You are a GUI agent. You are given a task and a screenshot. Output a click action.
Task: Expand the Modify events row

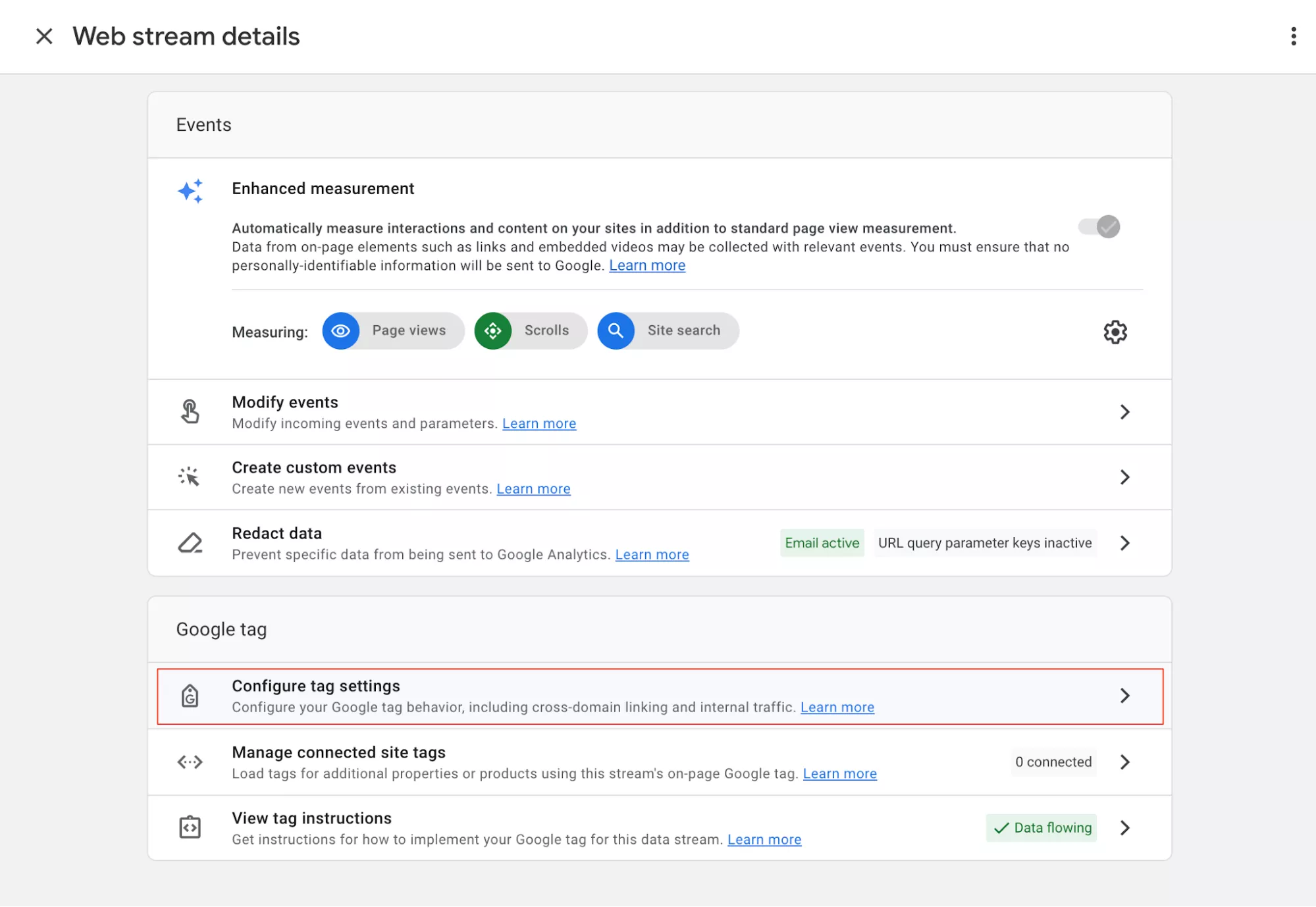click(1124, 411)
